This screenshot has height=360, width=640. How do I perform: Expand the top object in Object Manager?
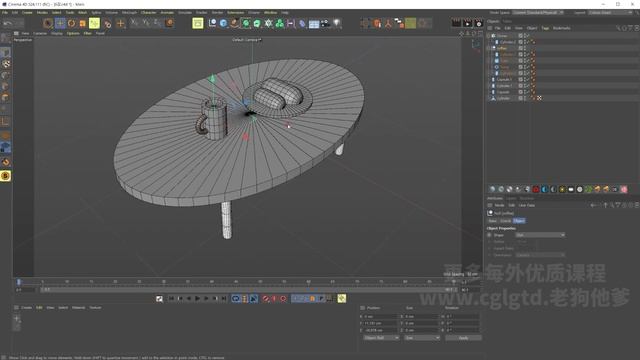[489, 36]
